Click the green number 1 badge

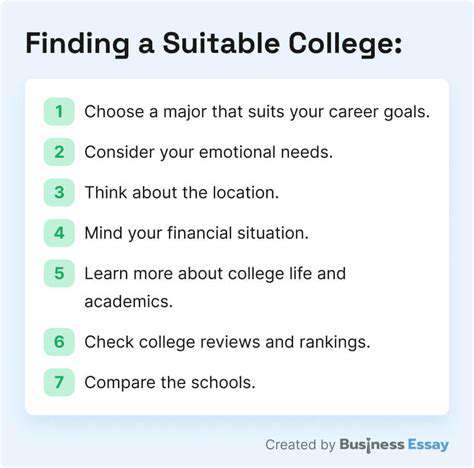pyautogui.click(x=59, y=112)
